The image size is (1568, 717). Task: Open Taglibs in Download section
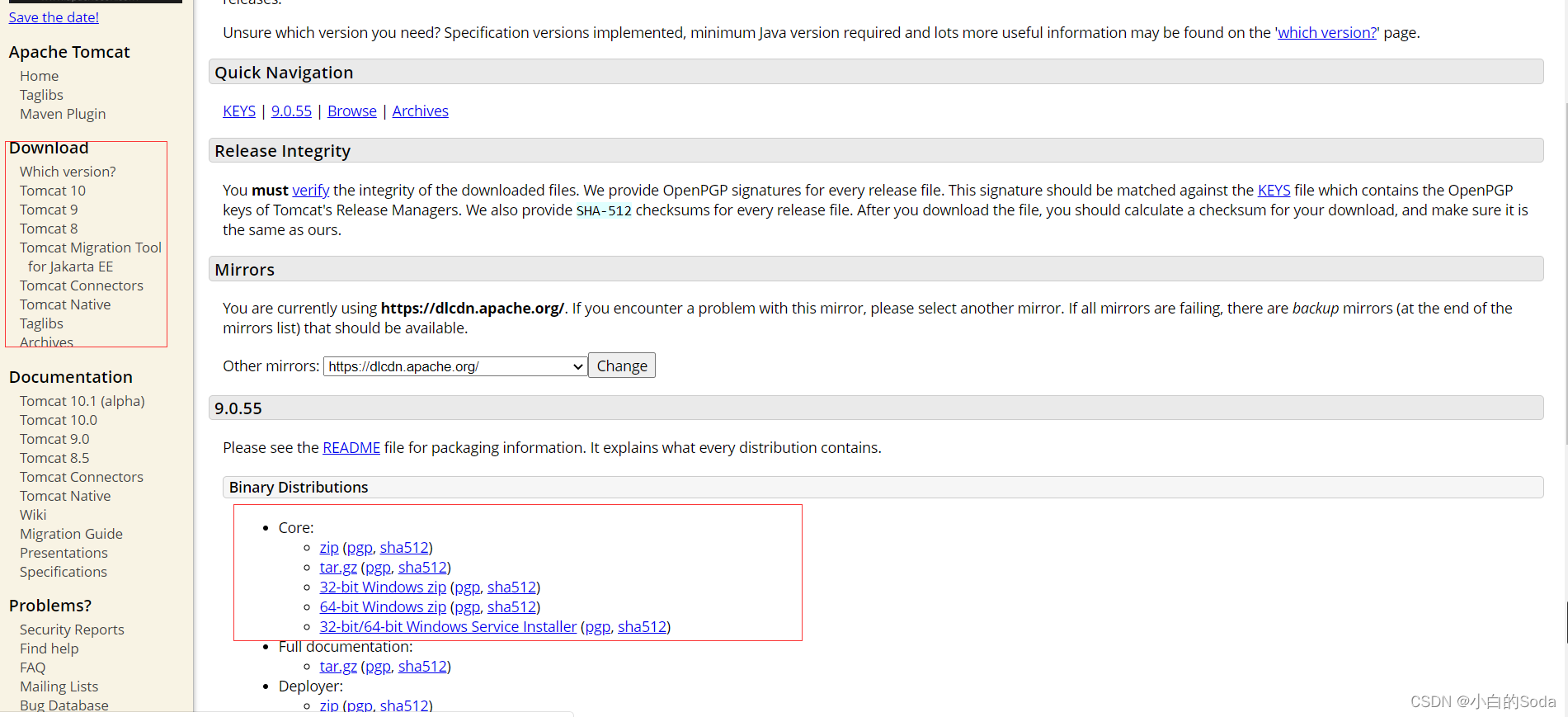(x=41, y=323)
